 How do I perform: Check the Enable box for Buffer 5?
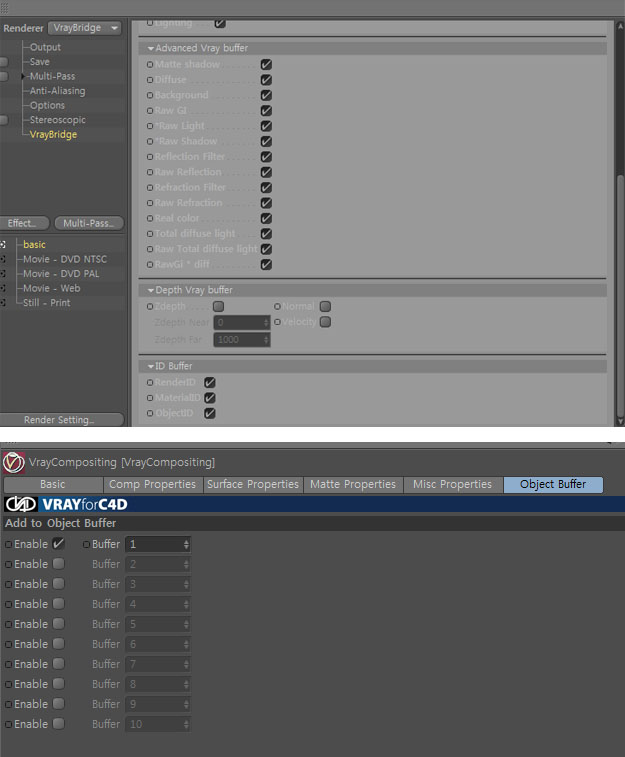pyautogui.click(x=58, y=624)
